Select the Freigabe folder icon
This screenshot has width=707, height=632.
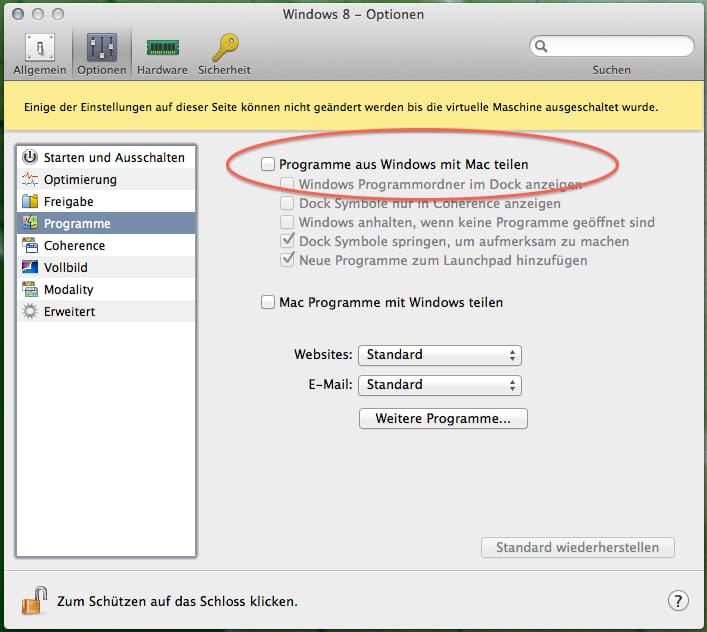click(30, 202)
